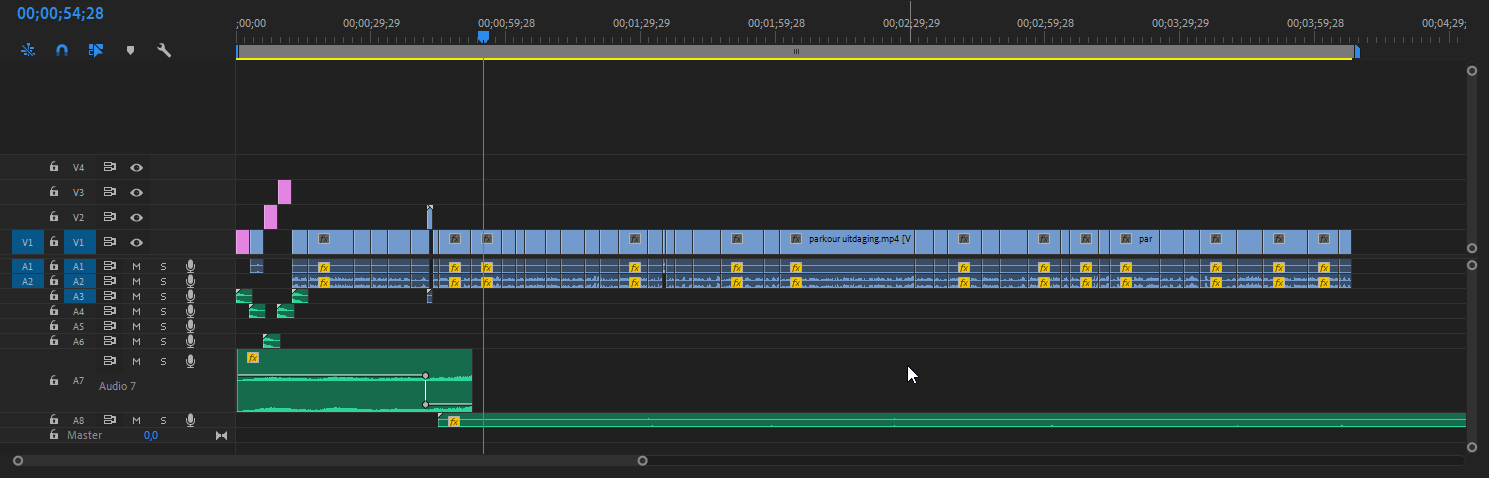Image resolution: width=1489 pixels, height=478 pixels.
Task: Hide track V1 output with eye icon
Action: click(137, 242)
